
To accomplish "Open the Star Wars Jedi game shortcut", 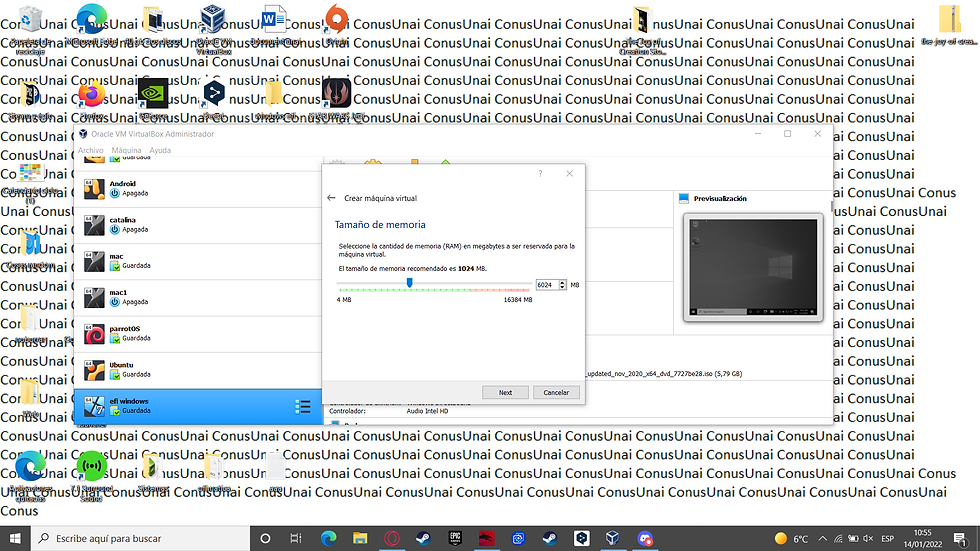I will coord(336,100).
